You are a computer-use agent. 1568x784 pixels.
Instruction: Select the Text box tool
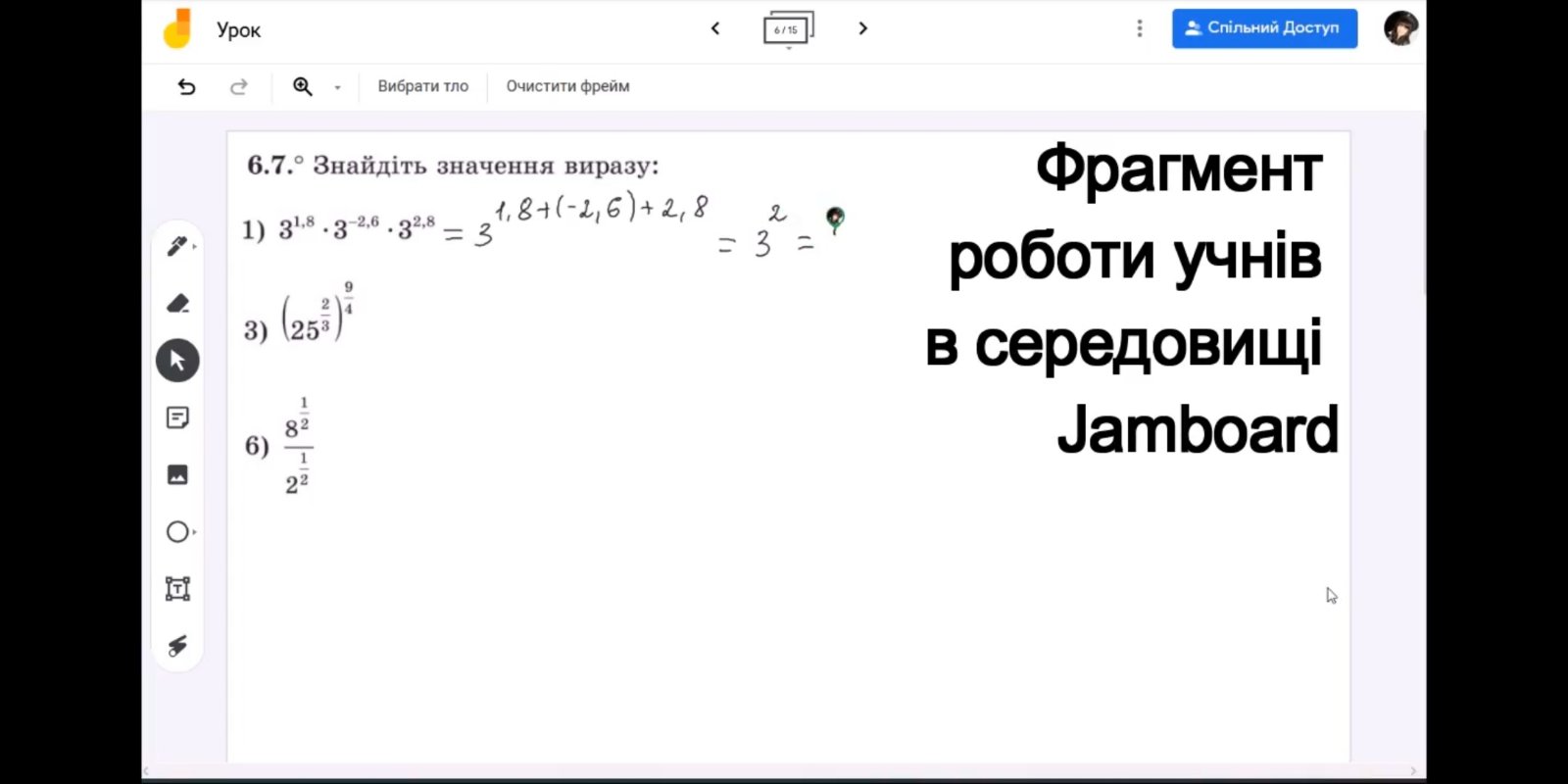pos(177,589)
